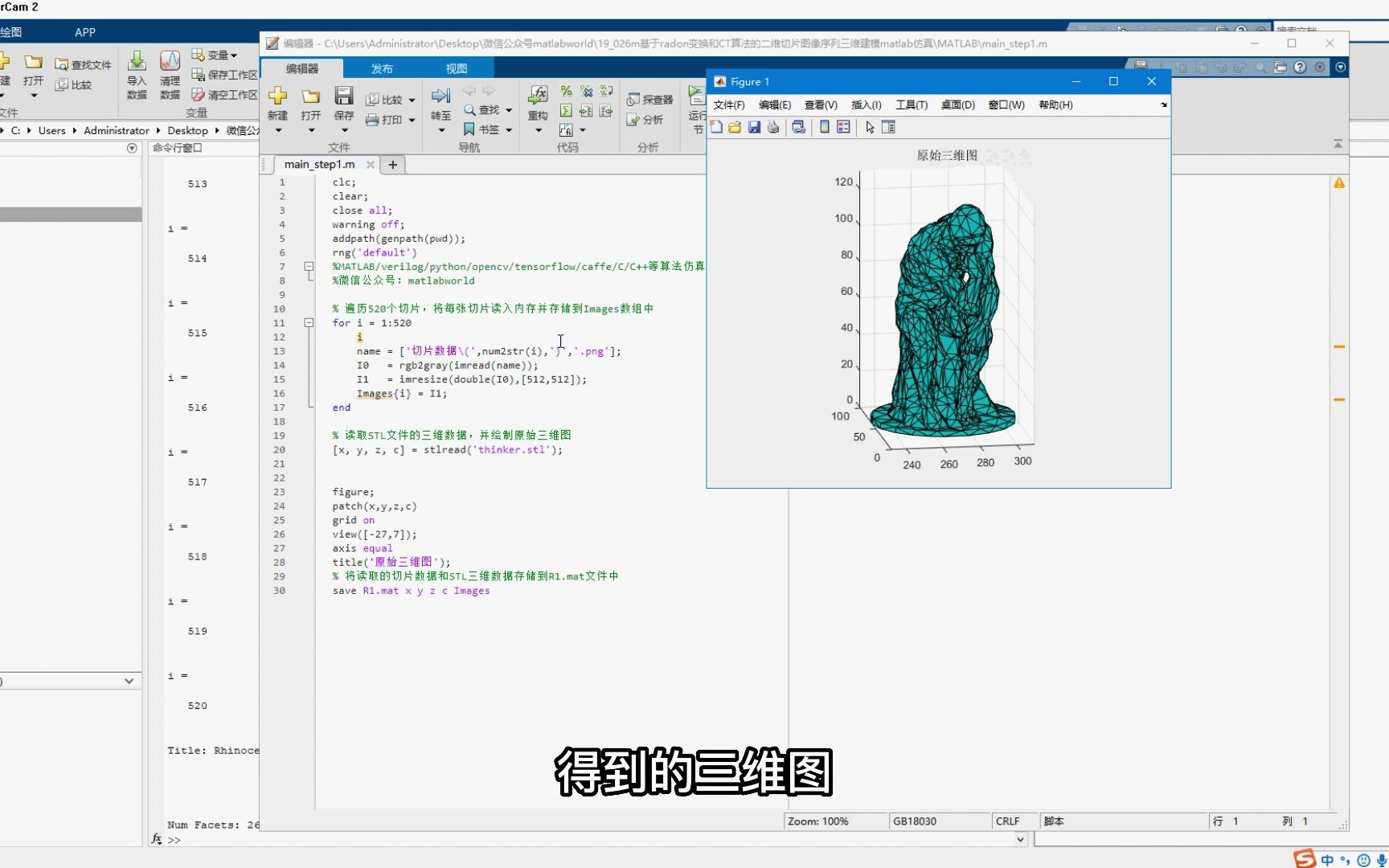Click the 保存 floppy disk icon in editor

click(344, 96)
